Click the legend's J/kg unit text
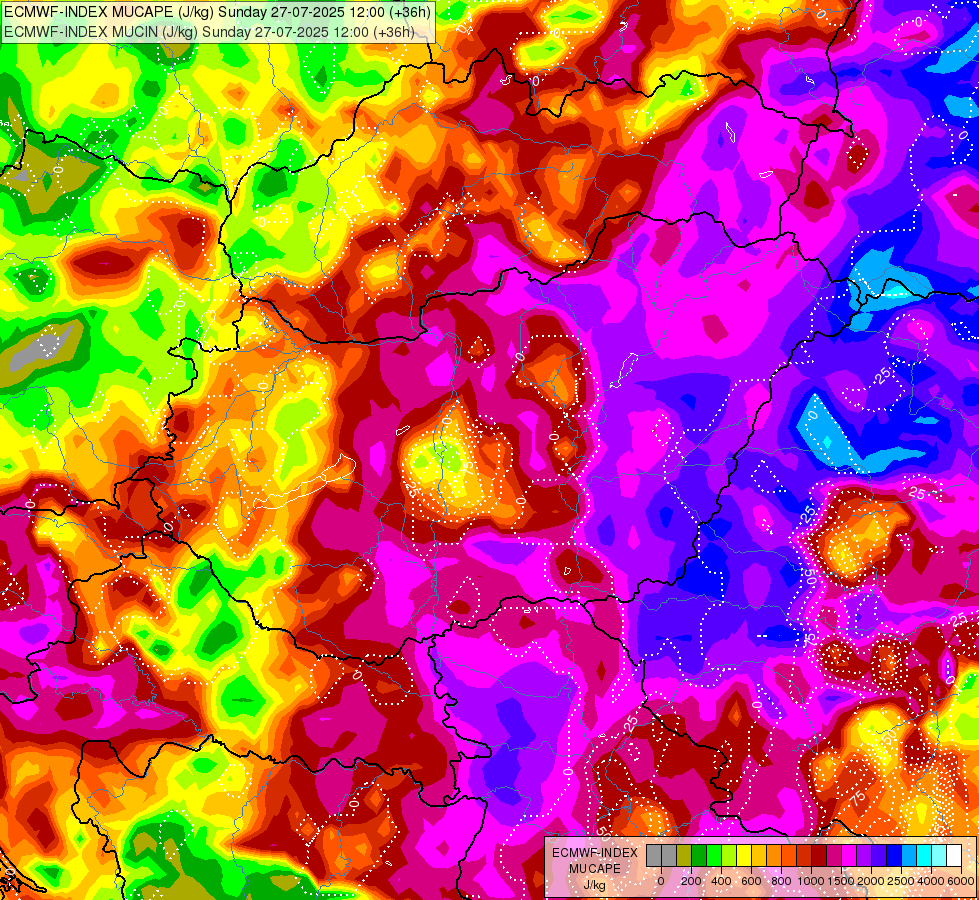Screen dimensions: 979x900 [x=594, y=885]
